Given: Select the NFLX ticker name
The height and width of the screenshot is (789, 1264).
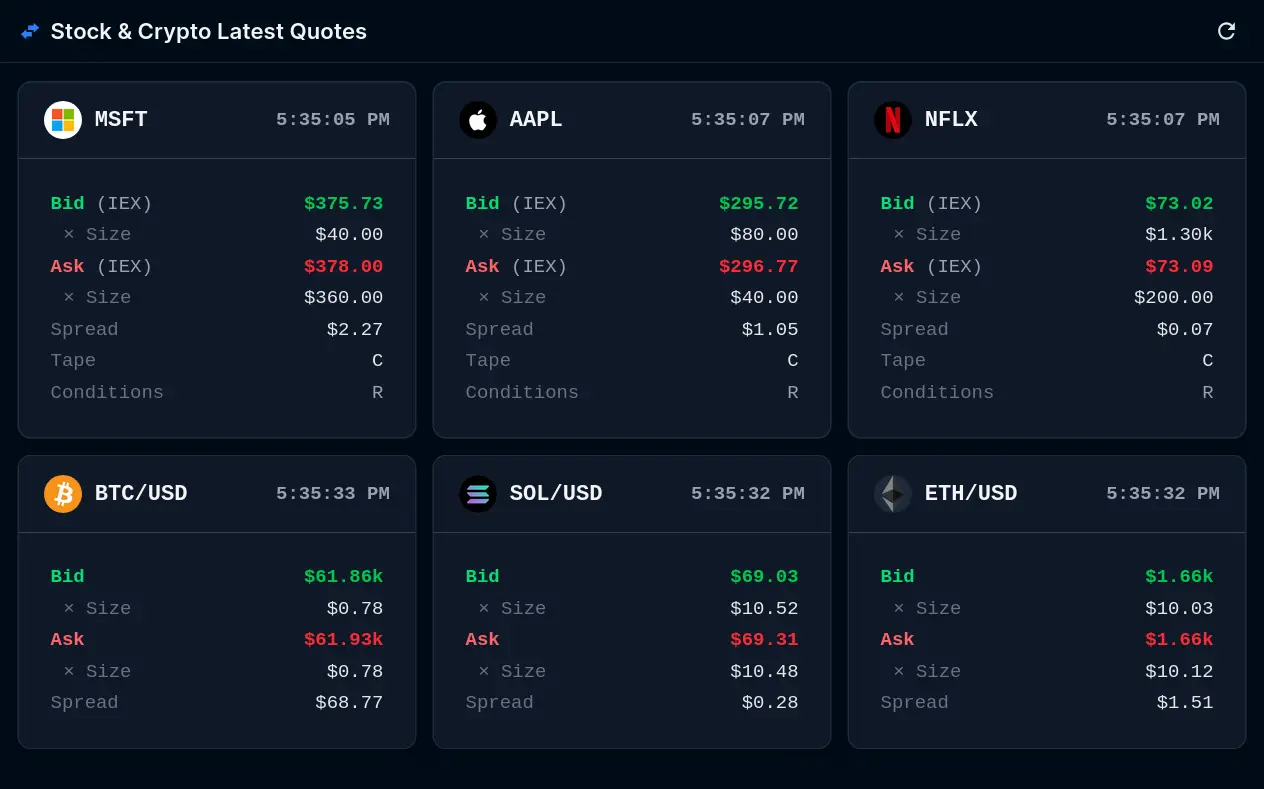Looking at the screenshot, I should click(x=951, y=120).
